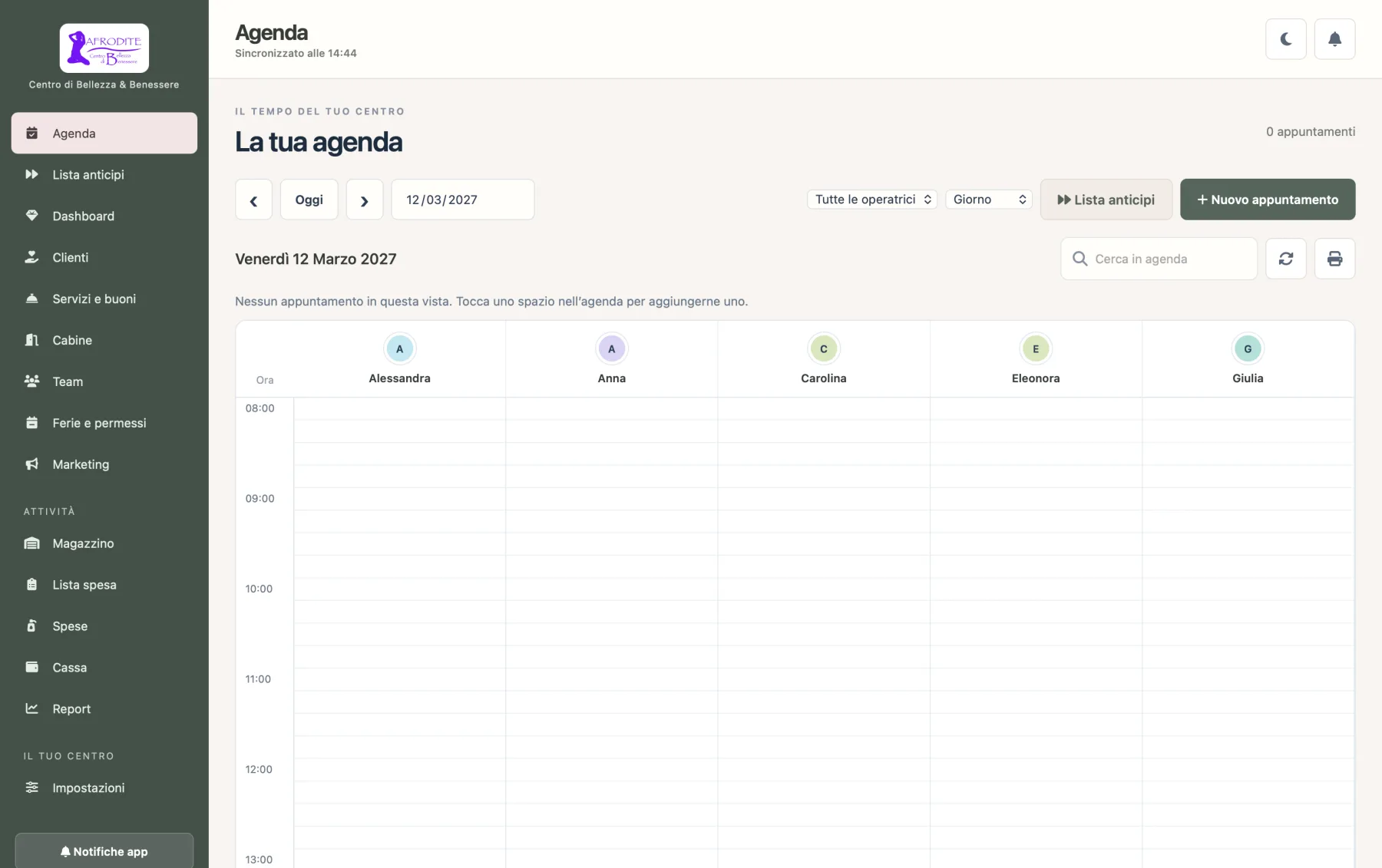The image size is (1382, 868).
Task: Click the Cerca in agenda search field
Action: (x=1159, y=259)
